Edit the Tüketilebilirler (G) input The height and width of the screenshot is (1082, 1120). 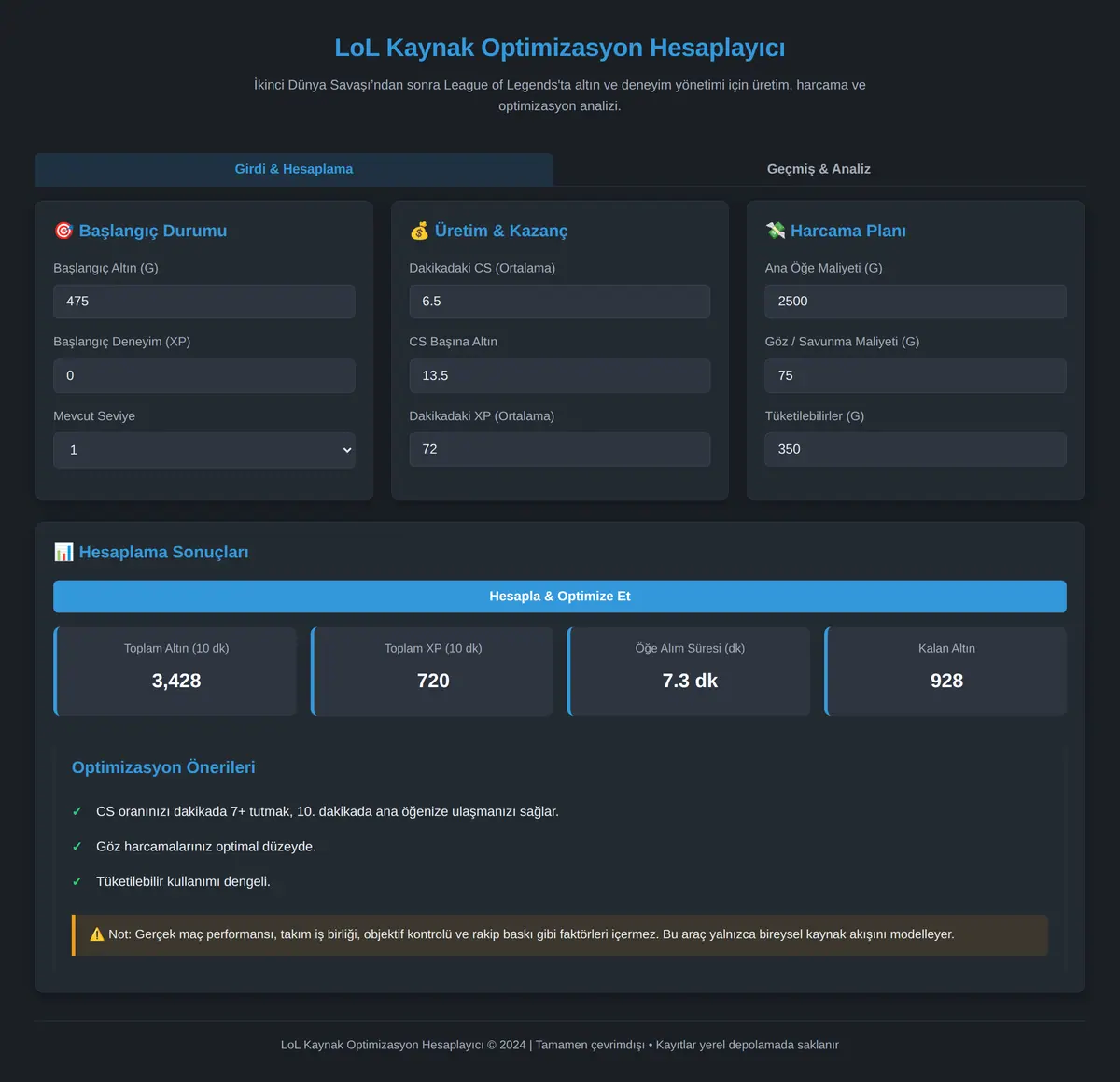click(x=916, y=449)
